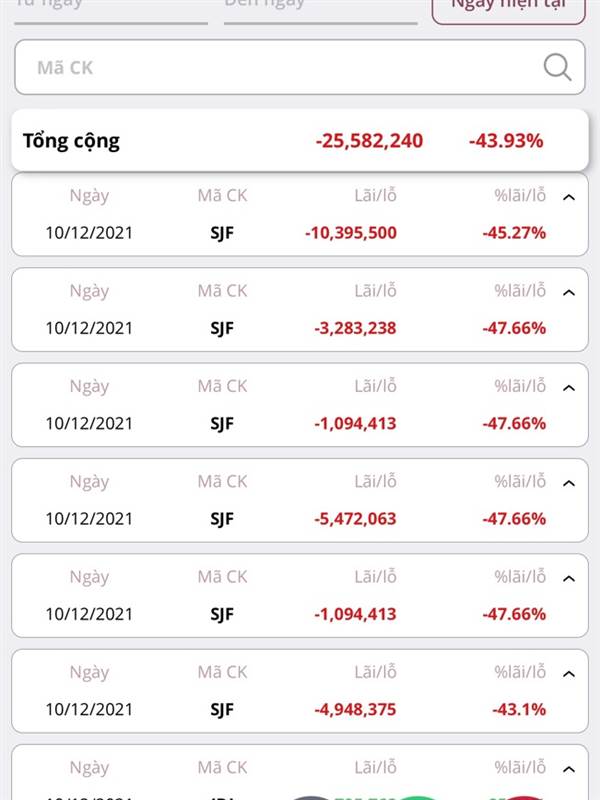Tap the -3,283,238 loss amount

tap(355, 328)
